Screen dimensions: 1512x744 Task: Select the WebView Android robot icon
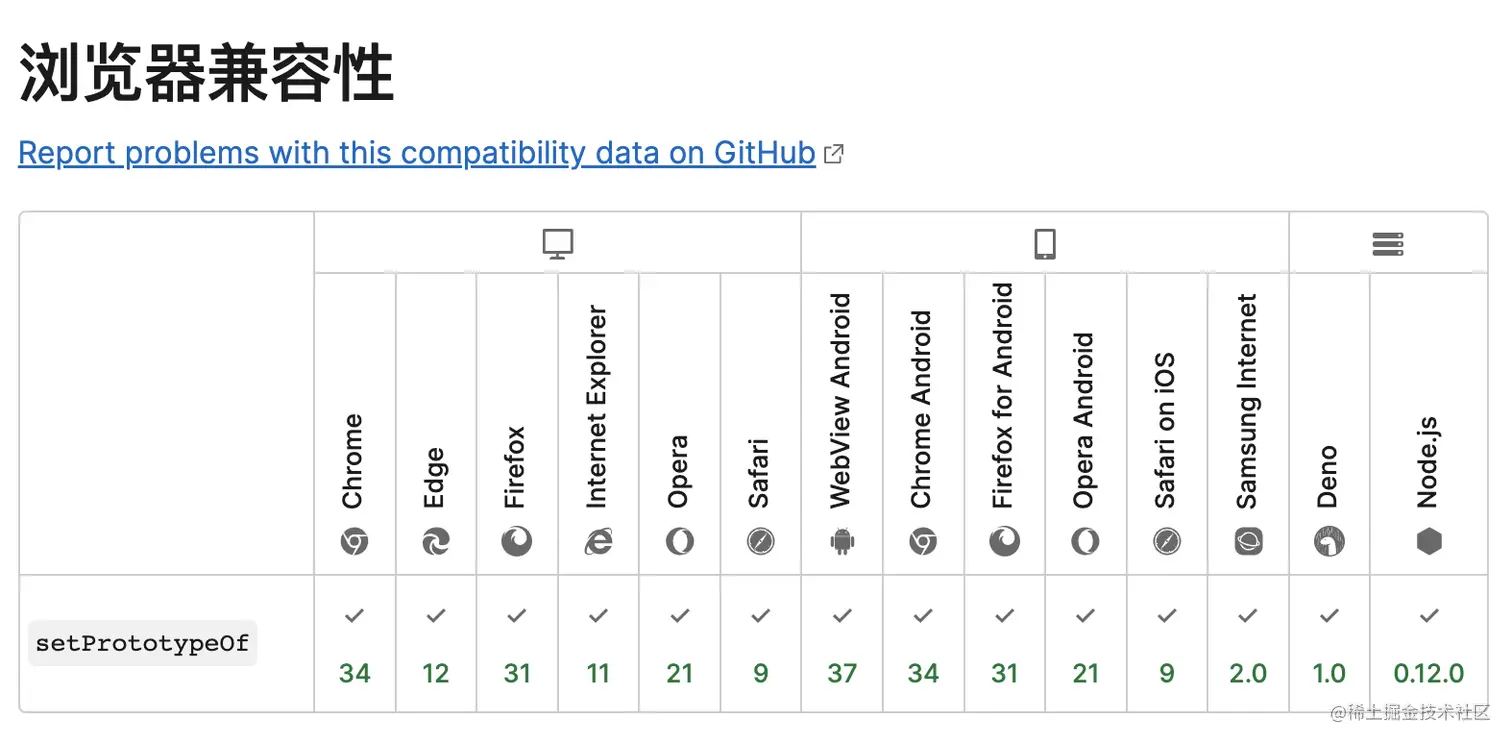pyautogui.click(x=842, y=542)
